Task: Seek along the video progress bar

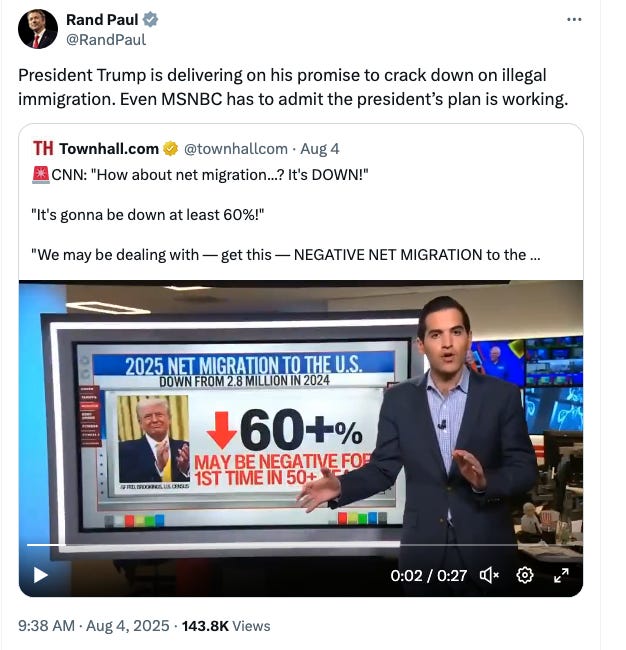Action: click(x=301, y=545)
